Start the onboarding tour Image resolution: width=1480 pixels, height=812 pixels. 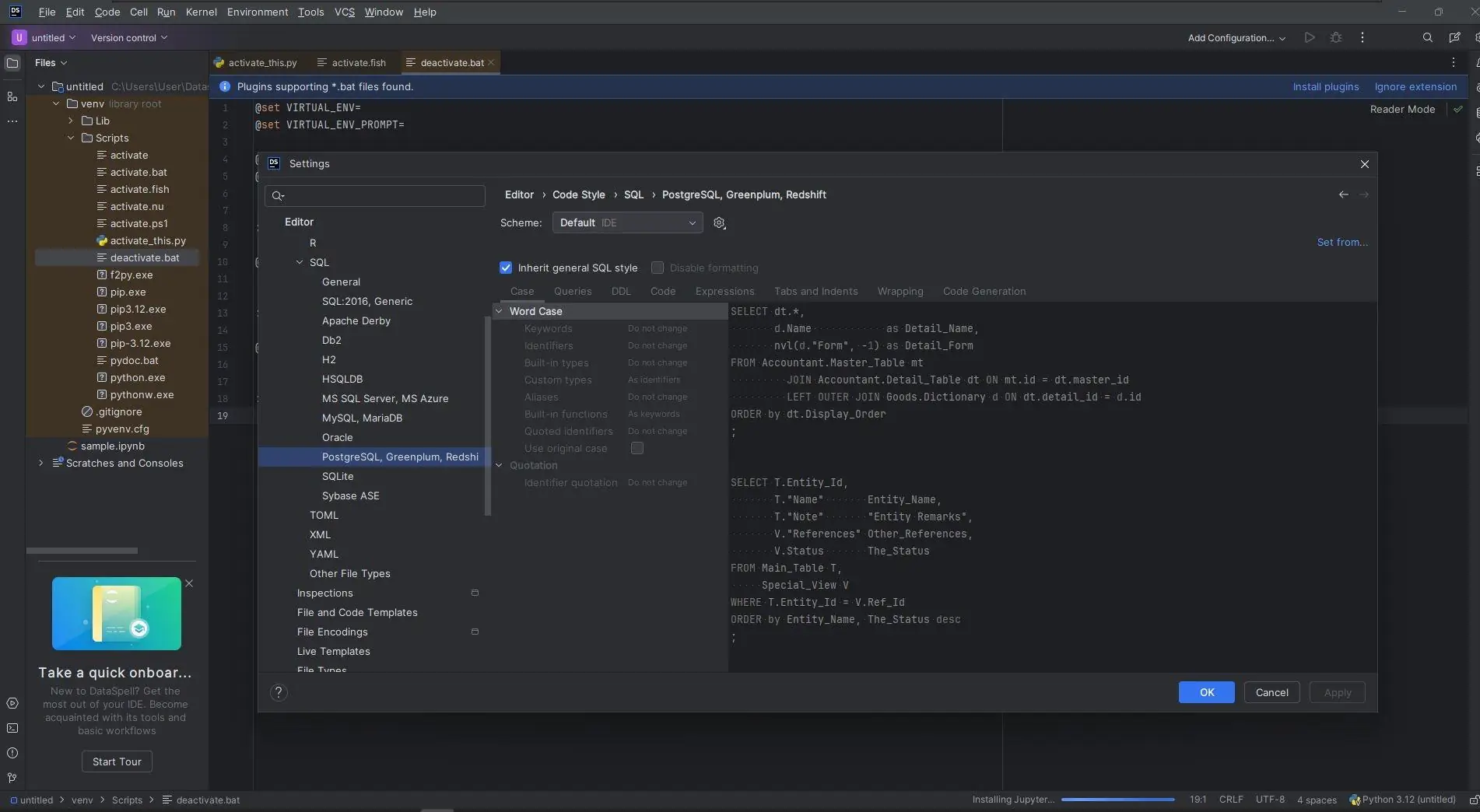click(117, 761)
